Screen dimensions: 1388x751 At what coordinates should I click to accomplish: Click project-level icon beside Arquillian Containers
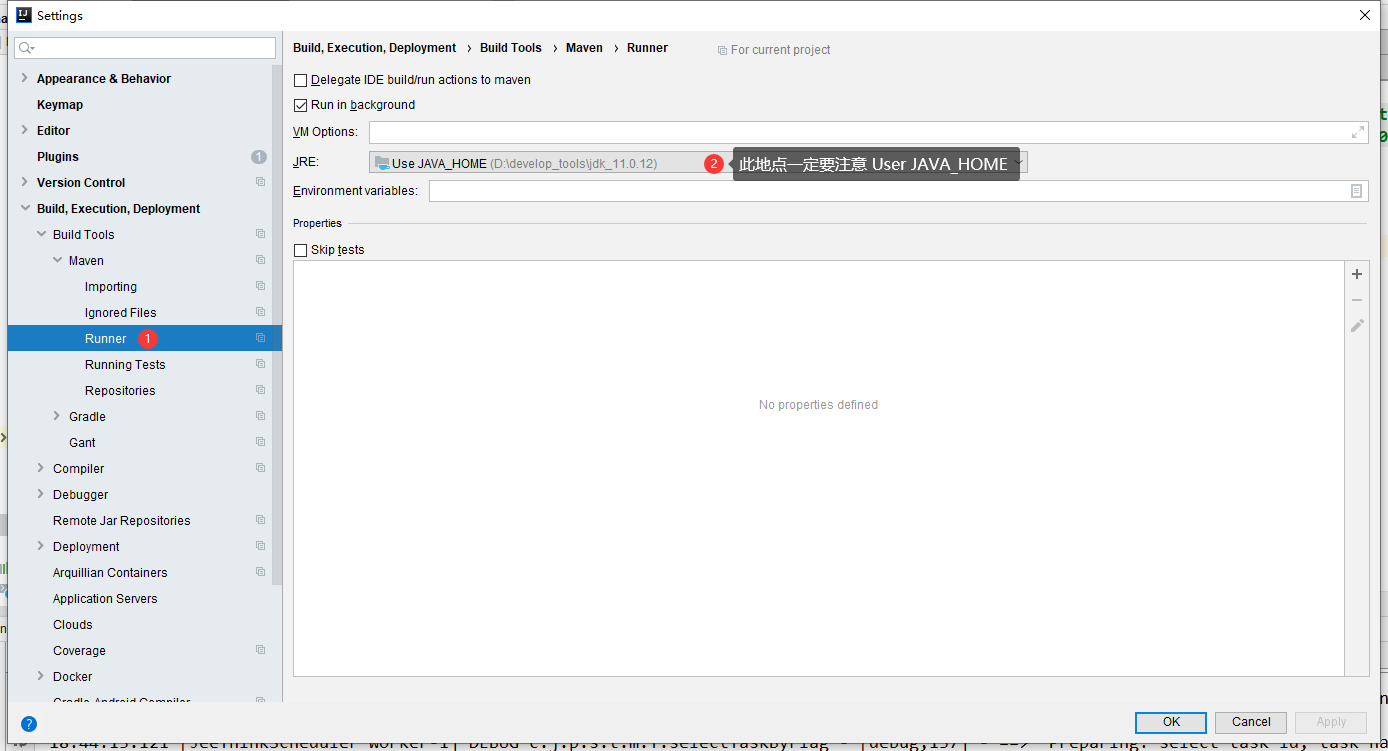coord(261,572)
